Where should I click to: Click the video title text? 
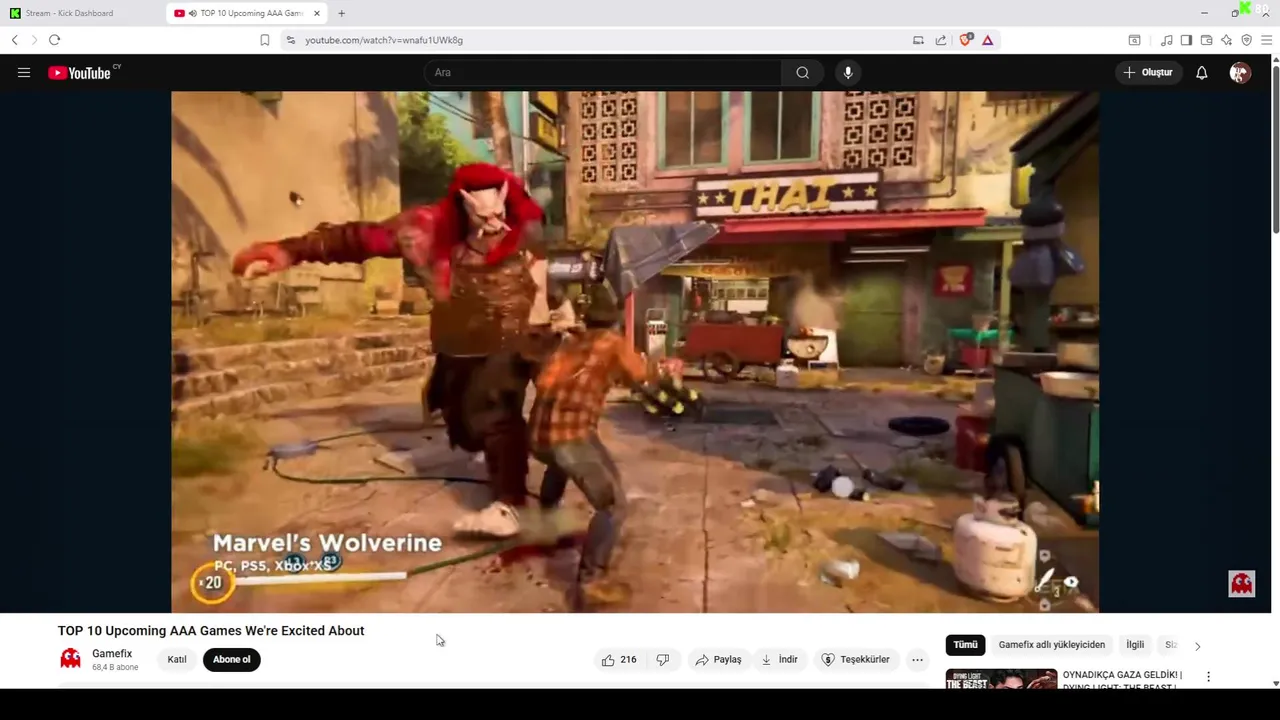pyautogui.click(x=211, y=631)
